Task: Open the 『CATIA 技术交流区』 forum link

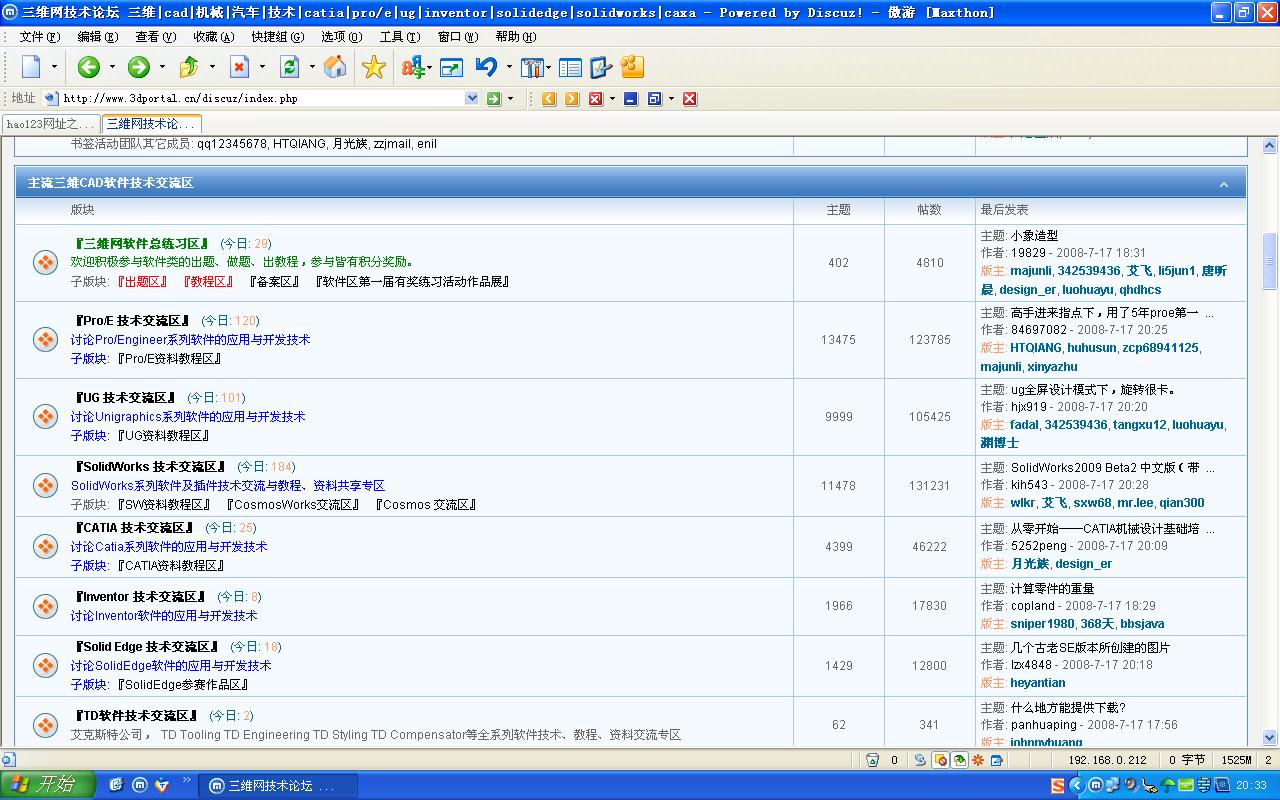Action: 134,528
